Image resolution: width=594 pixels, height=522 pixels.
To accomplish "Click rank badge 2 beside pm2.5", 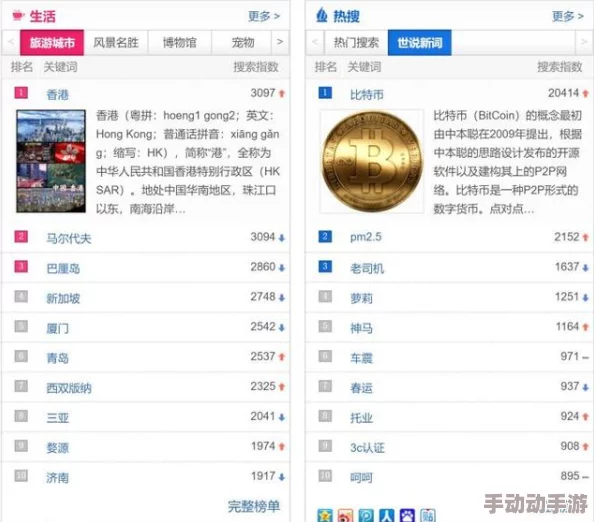I will pyautogui.click(x=325, y=237).
